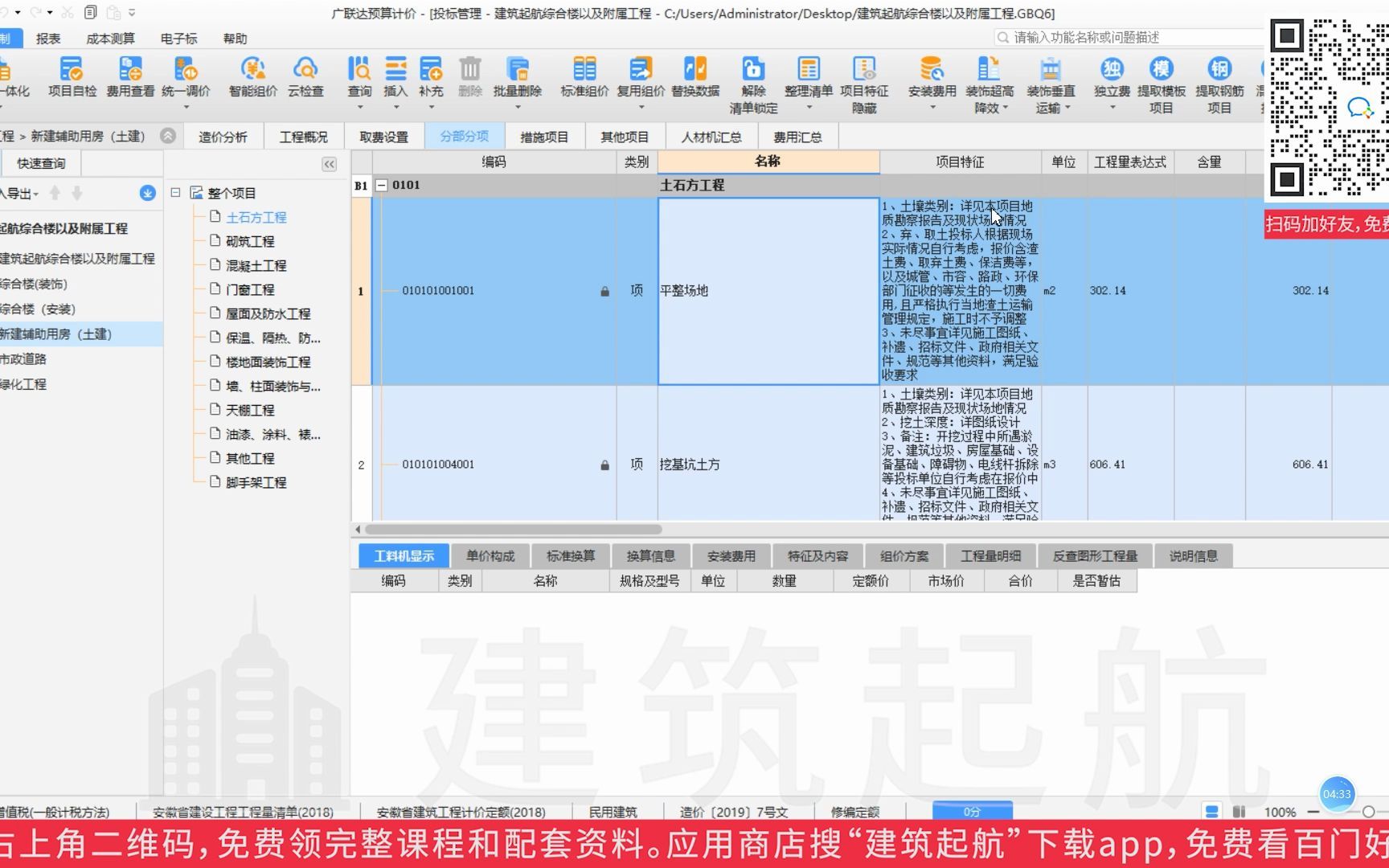The image size is (1389, 868).
Task: Click the lock icon on row 010101001001
Action: [x=604, y=291]
